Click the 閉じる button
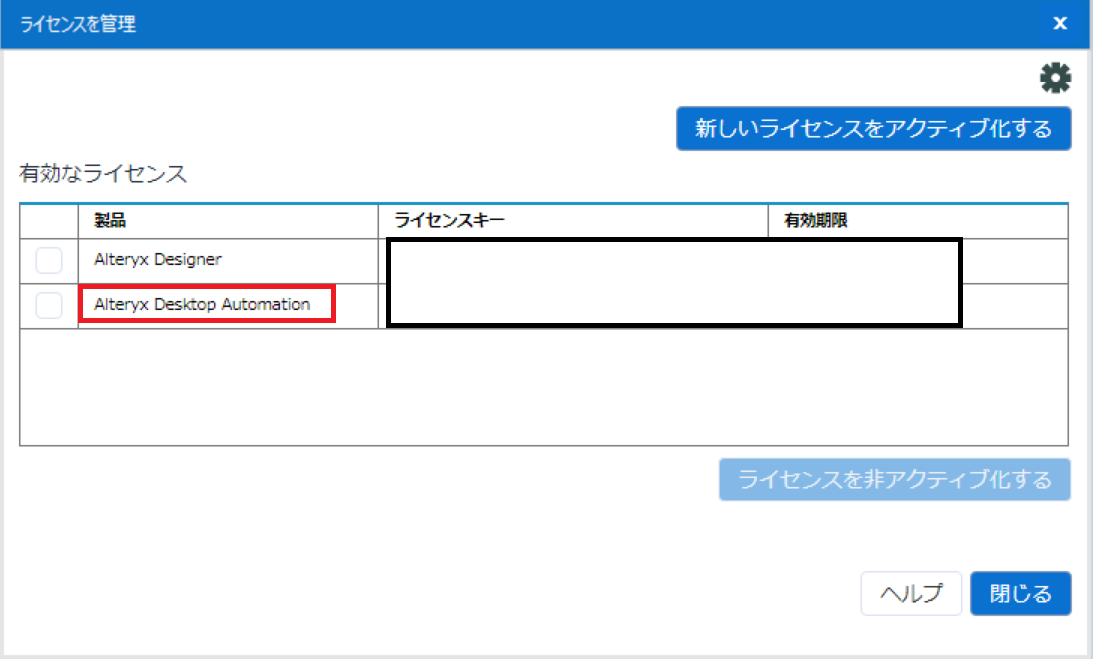 coord(1021,593)
